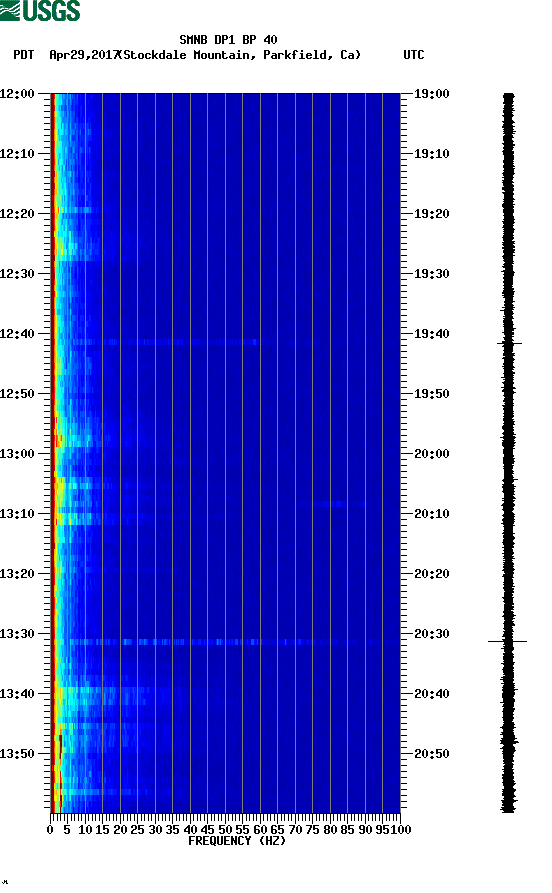The width and height of the screenshot is (552, 893).
Task: Click the waveform seismogram trace at its top
Action: [x=509, y=97]
